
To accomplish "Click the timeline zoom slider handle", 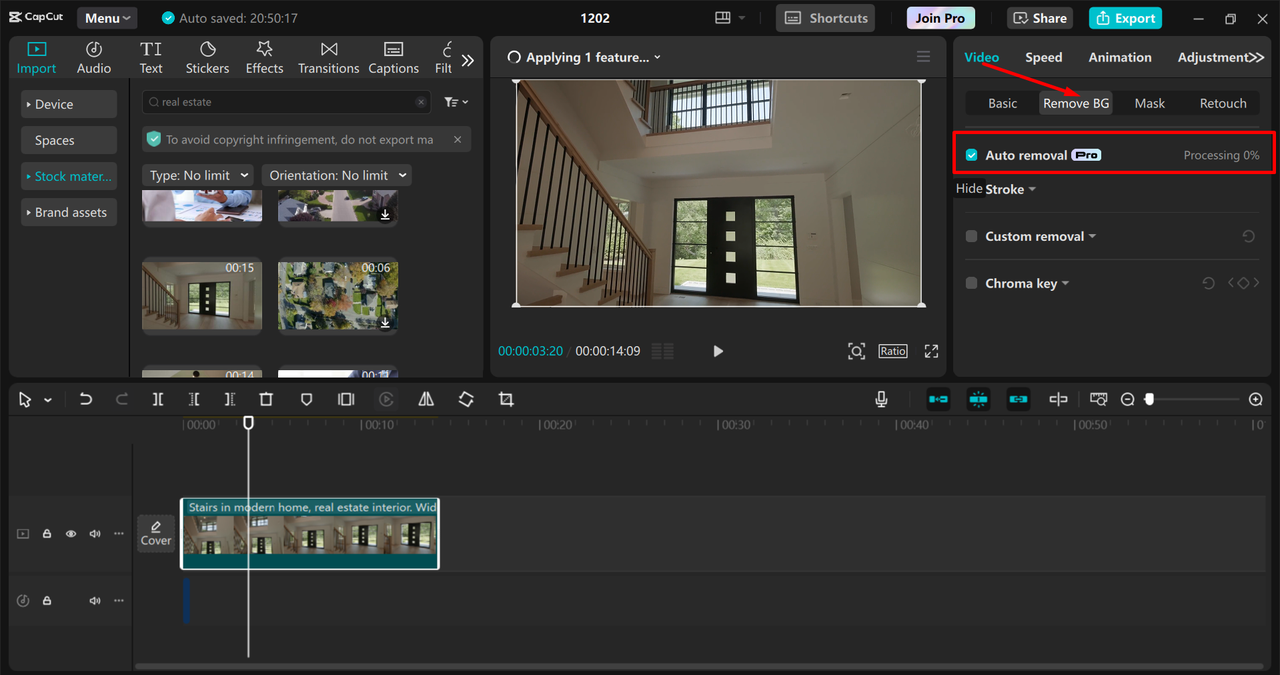I will 1149,399.
